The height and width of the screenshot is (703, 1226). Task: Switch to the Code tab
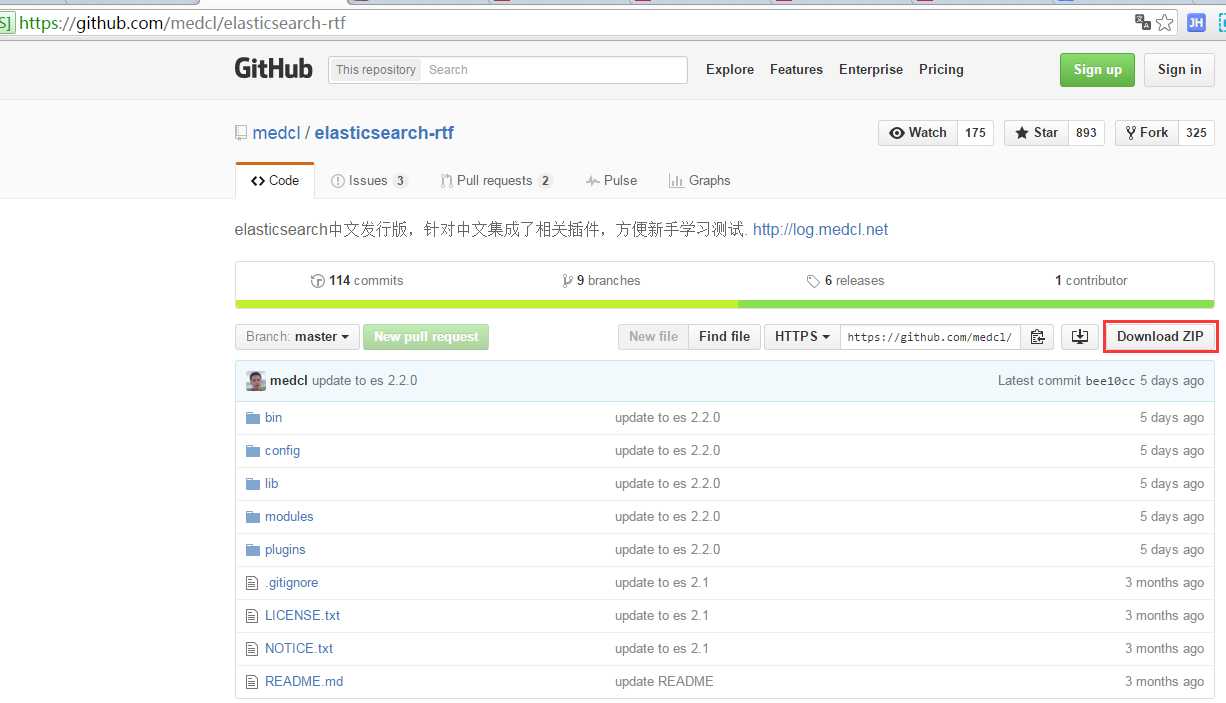pyautogui.click(x=275, y=181)
